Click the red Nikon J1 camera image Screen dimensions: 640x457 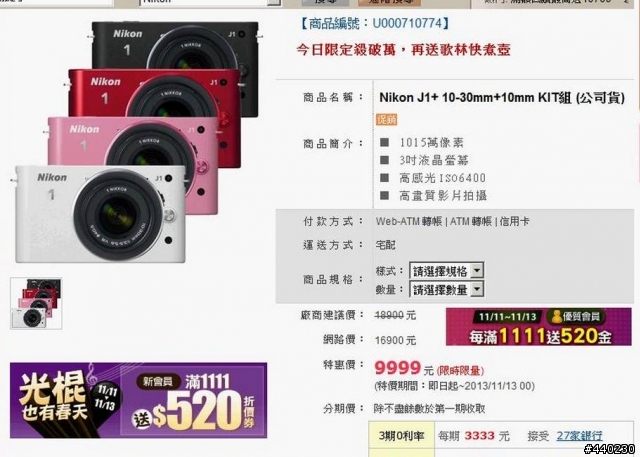click(153, 93)
